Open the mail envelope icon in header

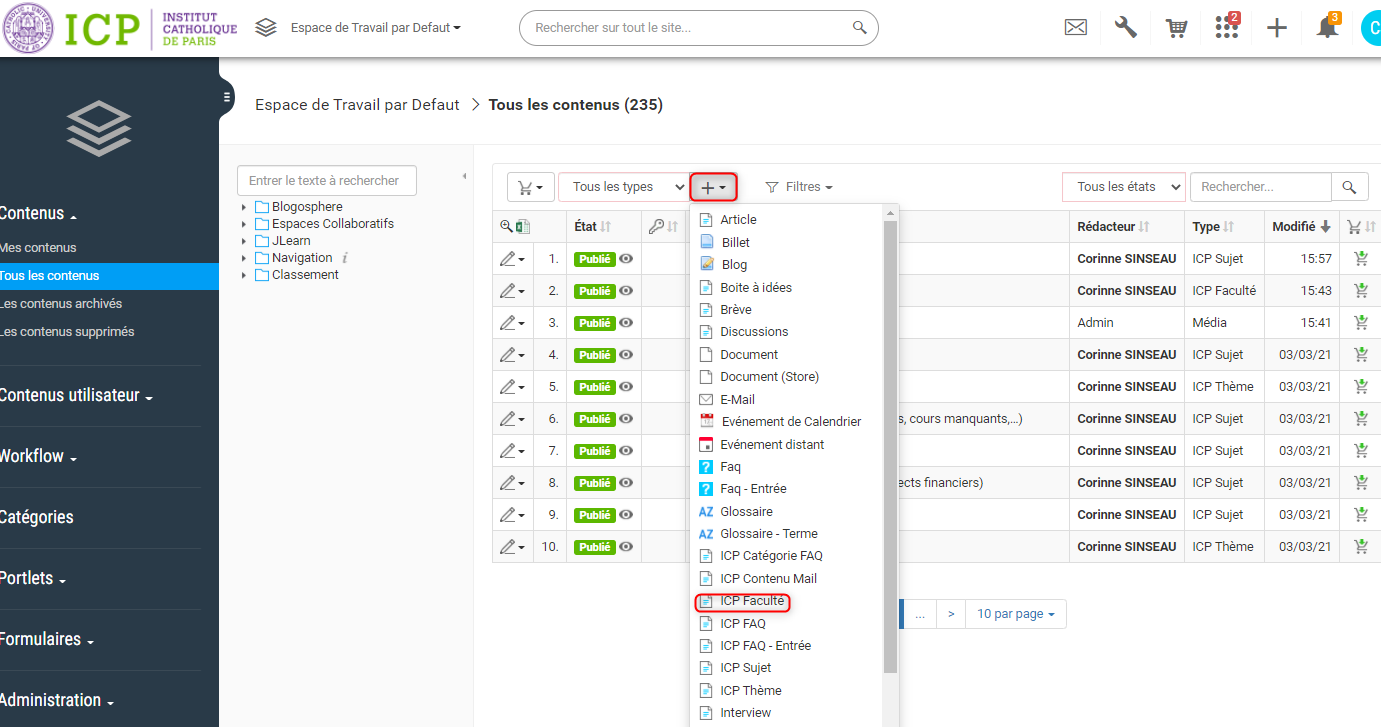click(x=1075, y=28)
